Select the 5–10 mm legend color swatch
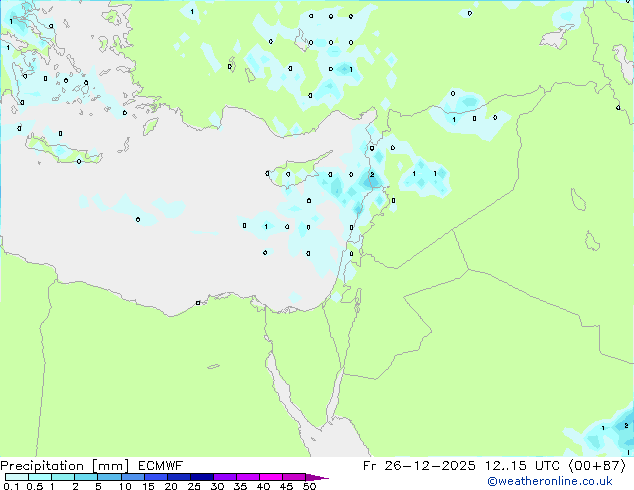This screenshot has width=634, height=490. tap(109, 477)
